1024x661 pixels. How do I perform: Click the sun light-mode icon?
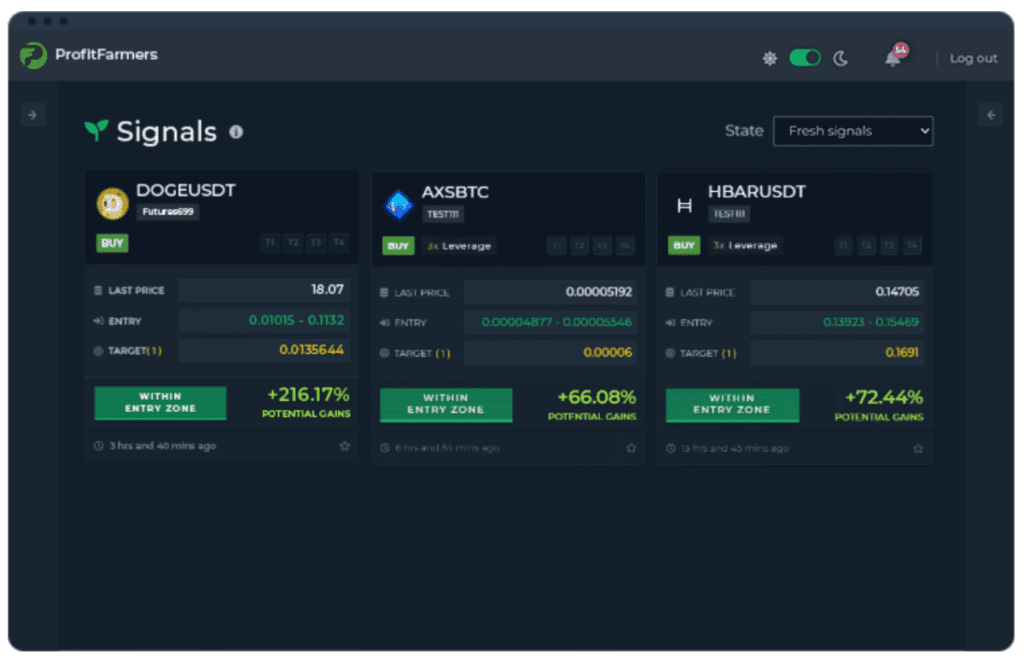point(770,59)
